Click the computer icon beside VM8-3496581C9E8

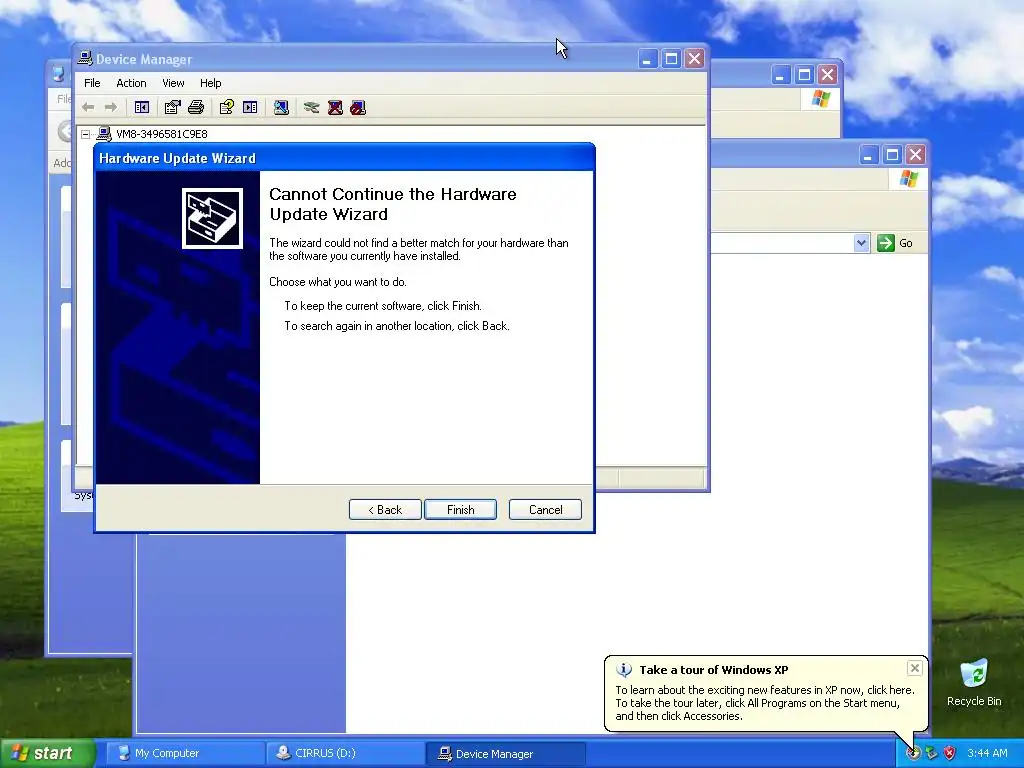(x=104, y=134)
